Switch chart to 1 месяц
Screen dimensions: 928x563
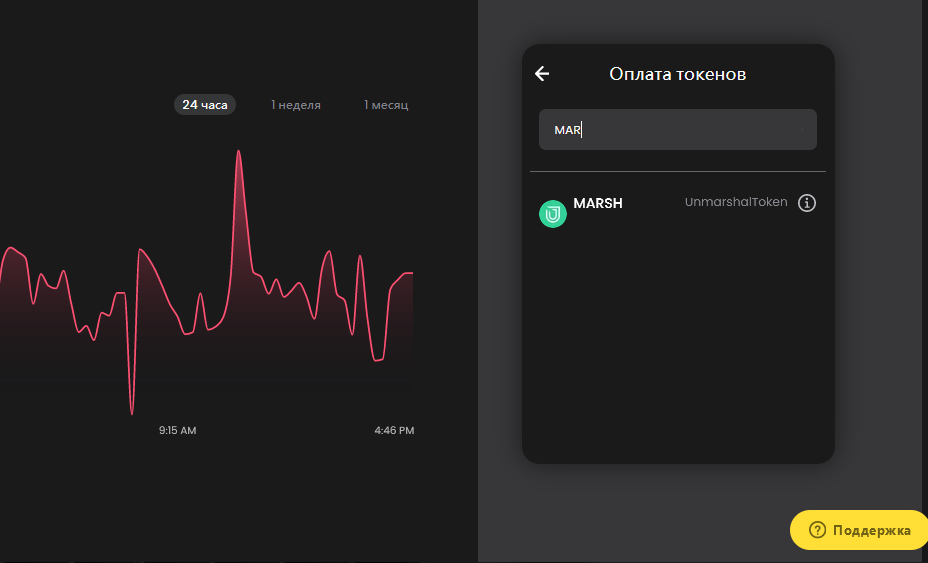[x=386, y=105]
